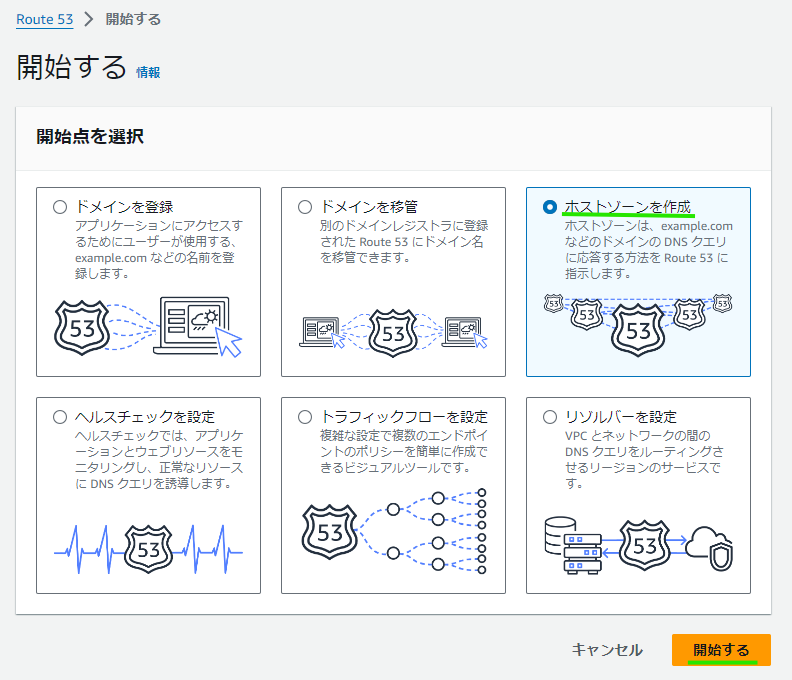The width and height of the screenshot is (792, 680).
Task: Click the description under ヘルスチェックを設定
Action: (159, 459)
